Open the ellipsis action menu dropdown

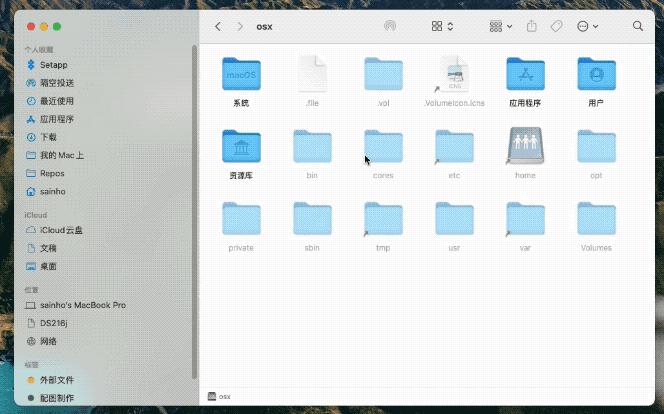click(588, 26)
